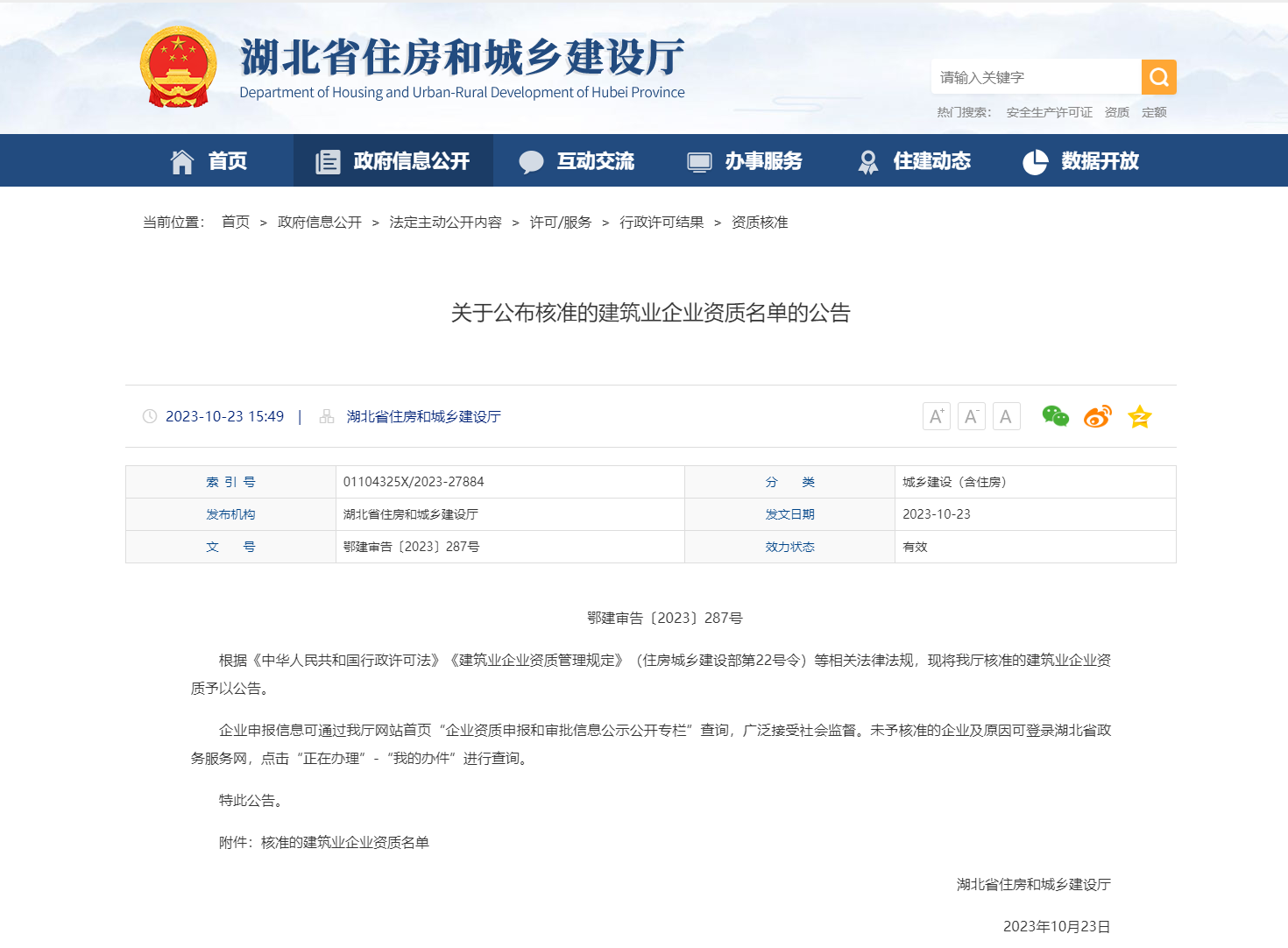This screenshot has height=948, width=1288.
Task: Go to 互动交流 navigation item
Action: [577, 161]
